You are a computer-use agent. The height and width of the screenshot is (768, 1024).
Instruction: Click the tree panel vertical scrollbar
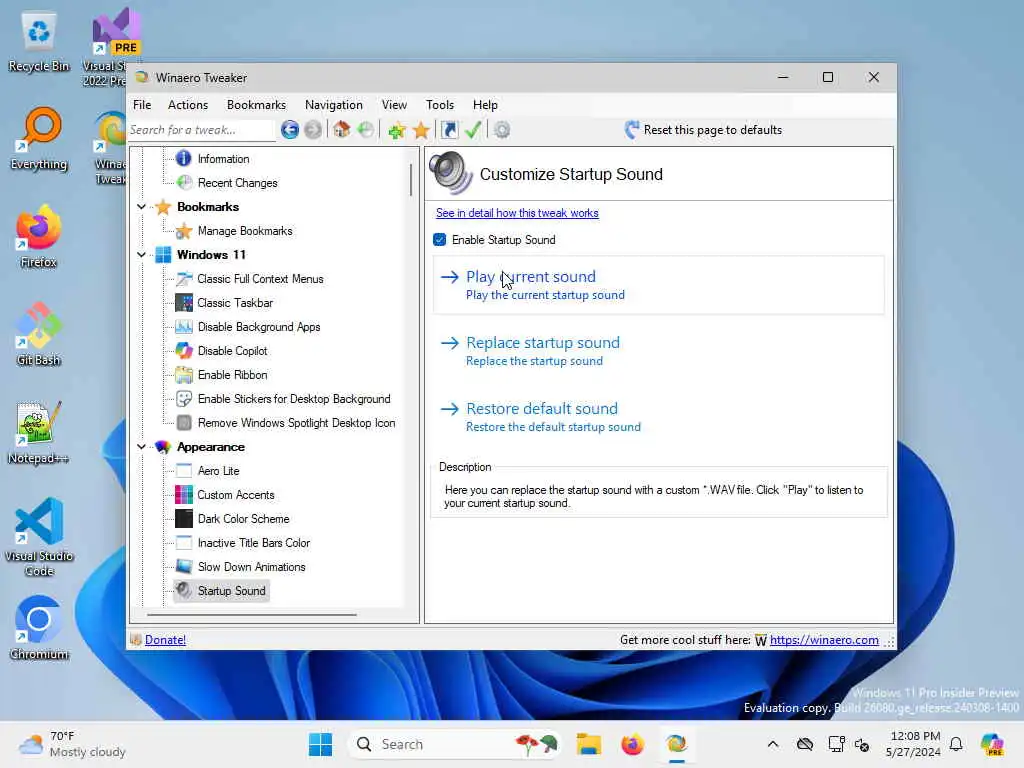pos(410,180)
